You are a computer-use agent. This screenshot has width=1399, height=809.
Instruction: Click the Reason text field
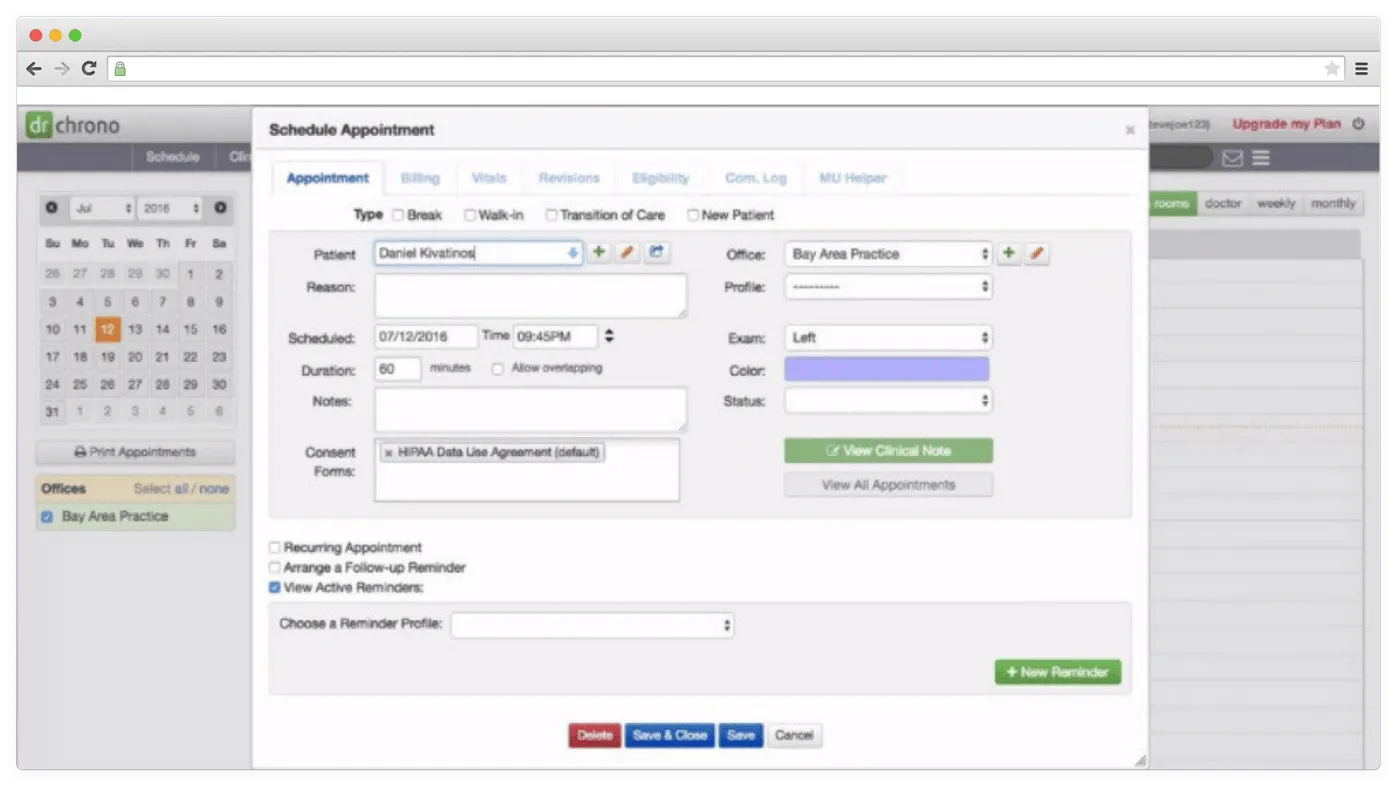[x=531, y=296]
